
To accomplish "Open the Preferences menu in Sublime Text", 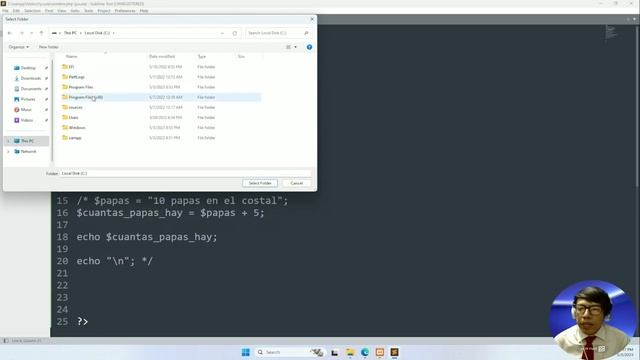I will 125,11.
